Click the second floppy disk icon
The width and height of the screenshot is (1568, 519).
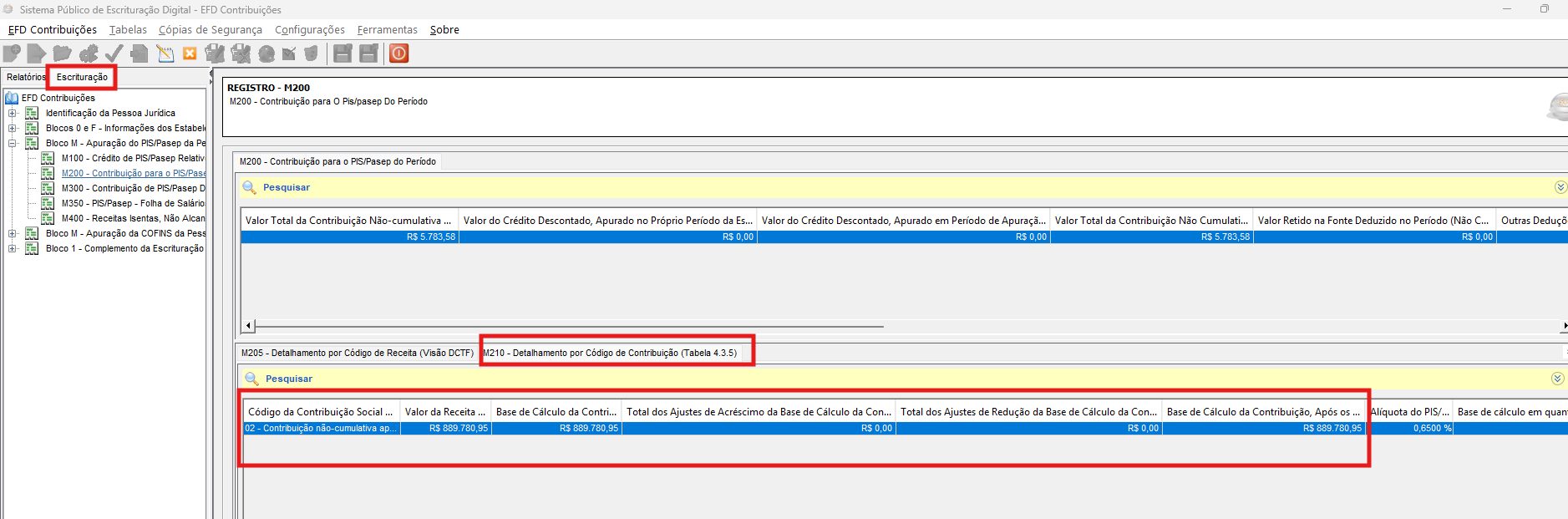369,54
